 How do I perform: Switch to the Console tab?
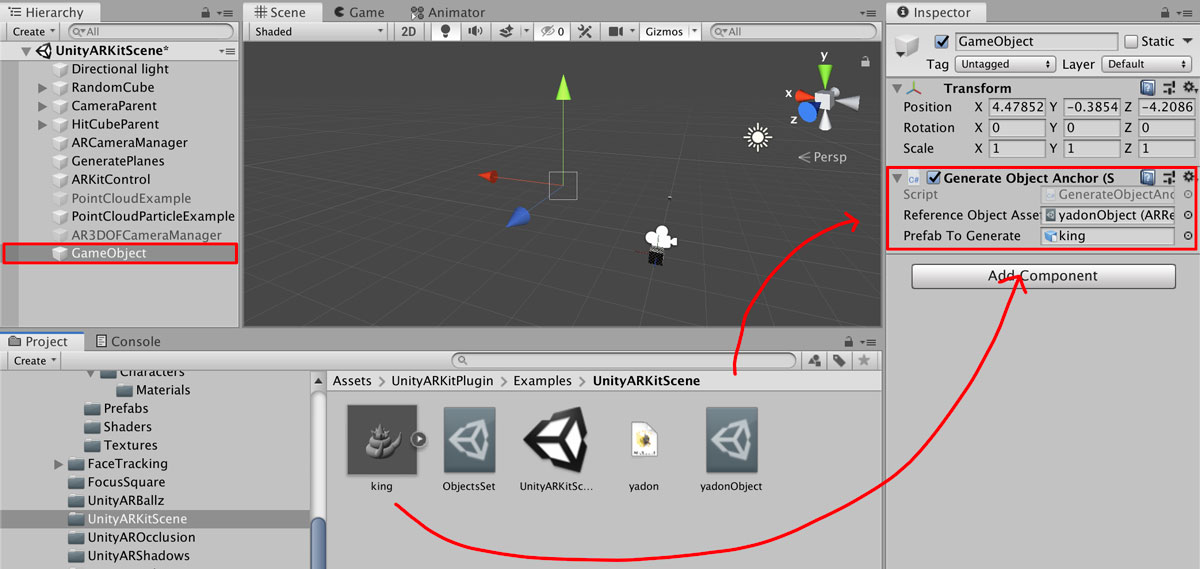[127, 341]
